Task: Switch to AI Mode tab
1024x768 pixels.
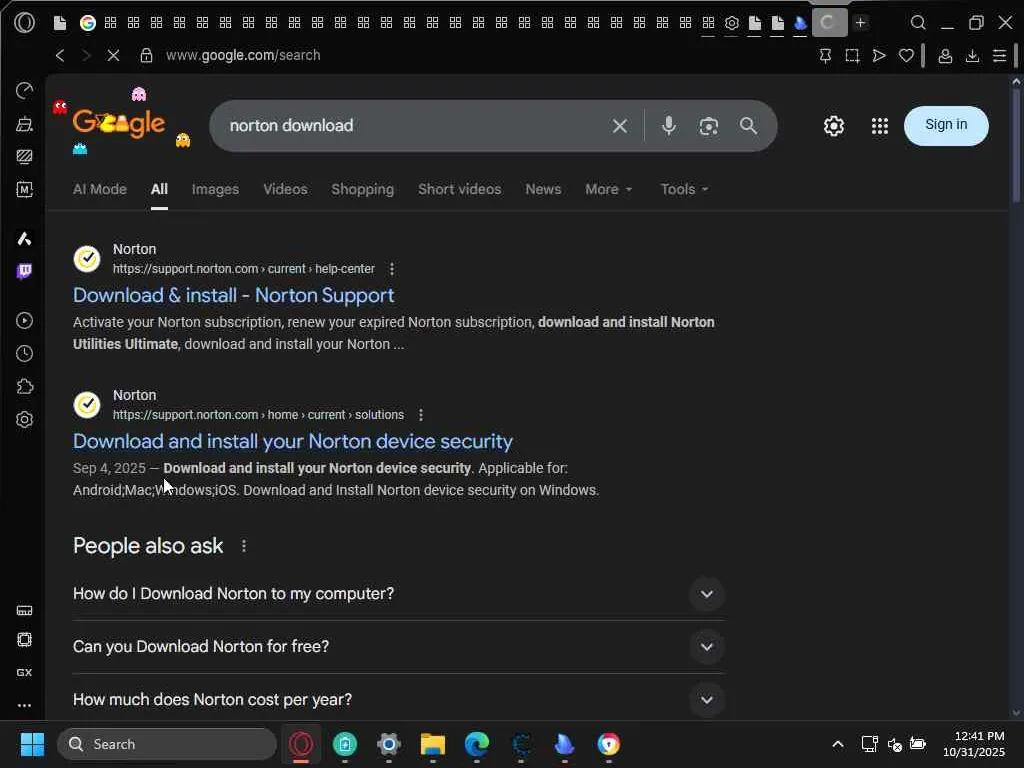Action: 100,189
